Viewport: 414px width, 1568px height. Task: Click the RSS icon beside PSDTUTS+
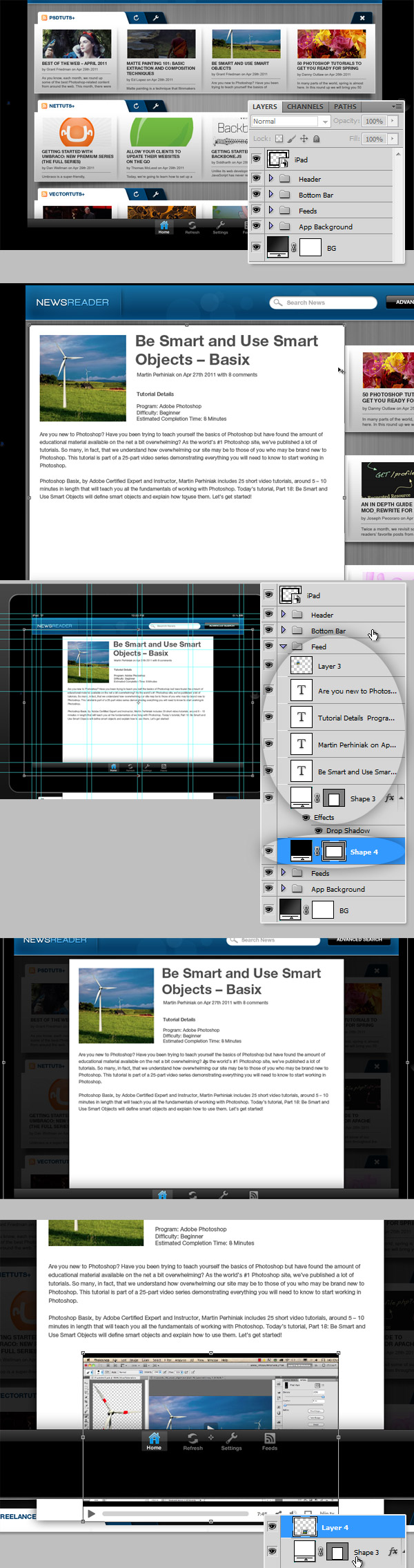[44, 17]
